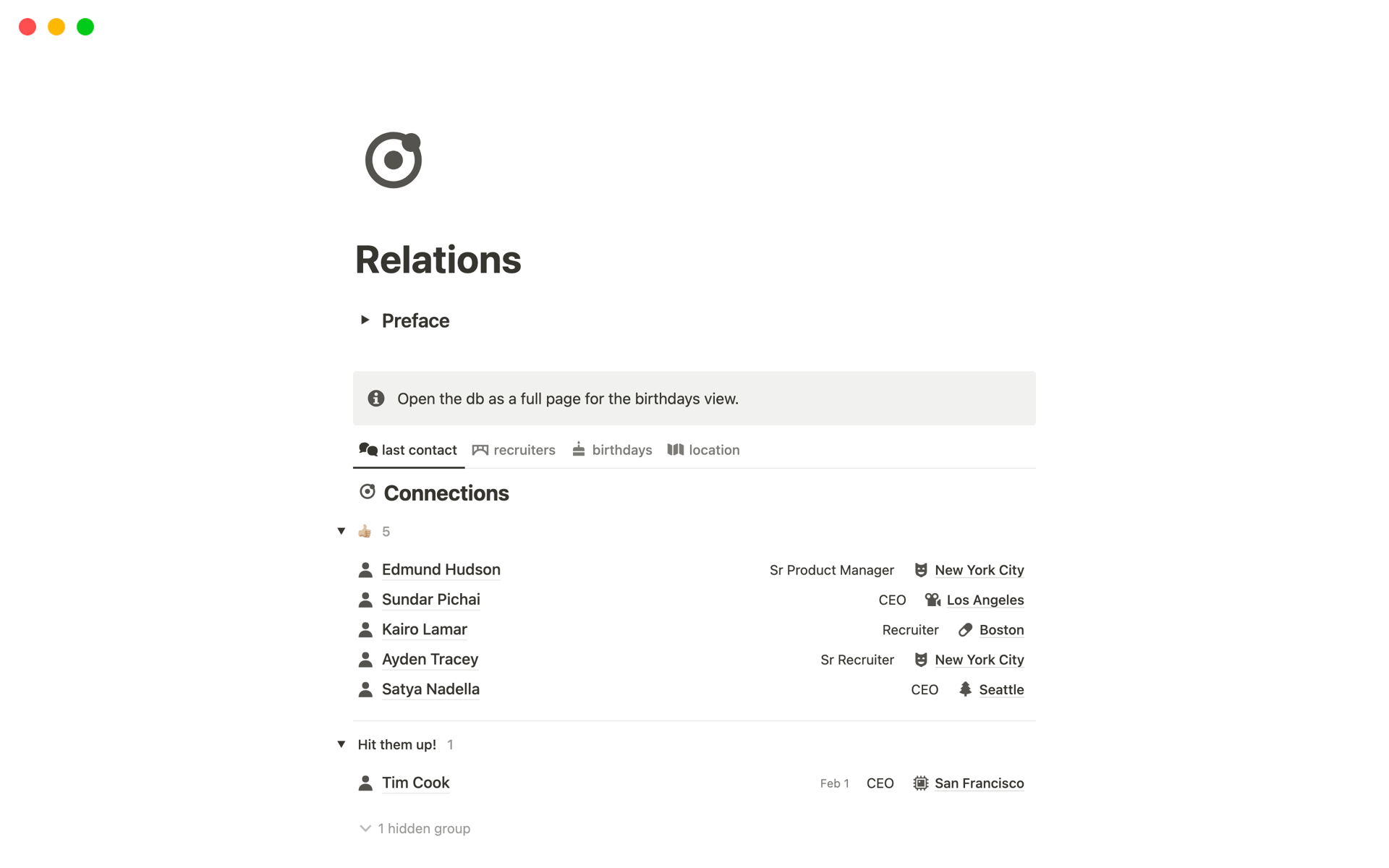
Task: Click person icon beside Edmund Hudson
Action: [365, 570]
